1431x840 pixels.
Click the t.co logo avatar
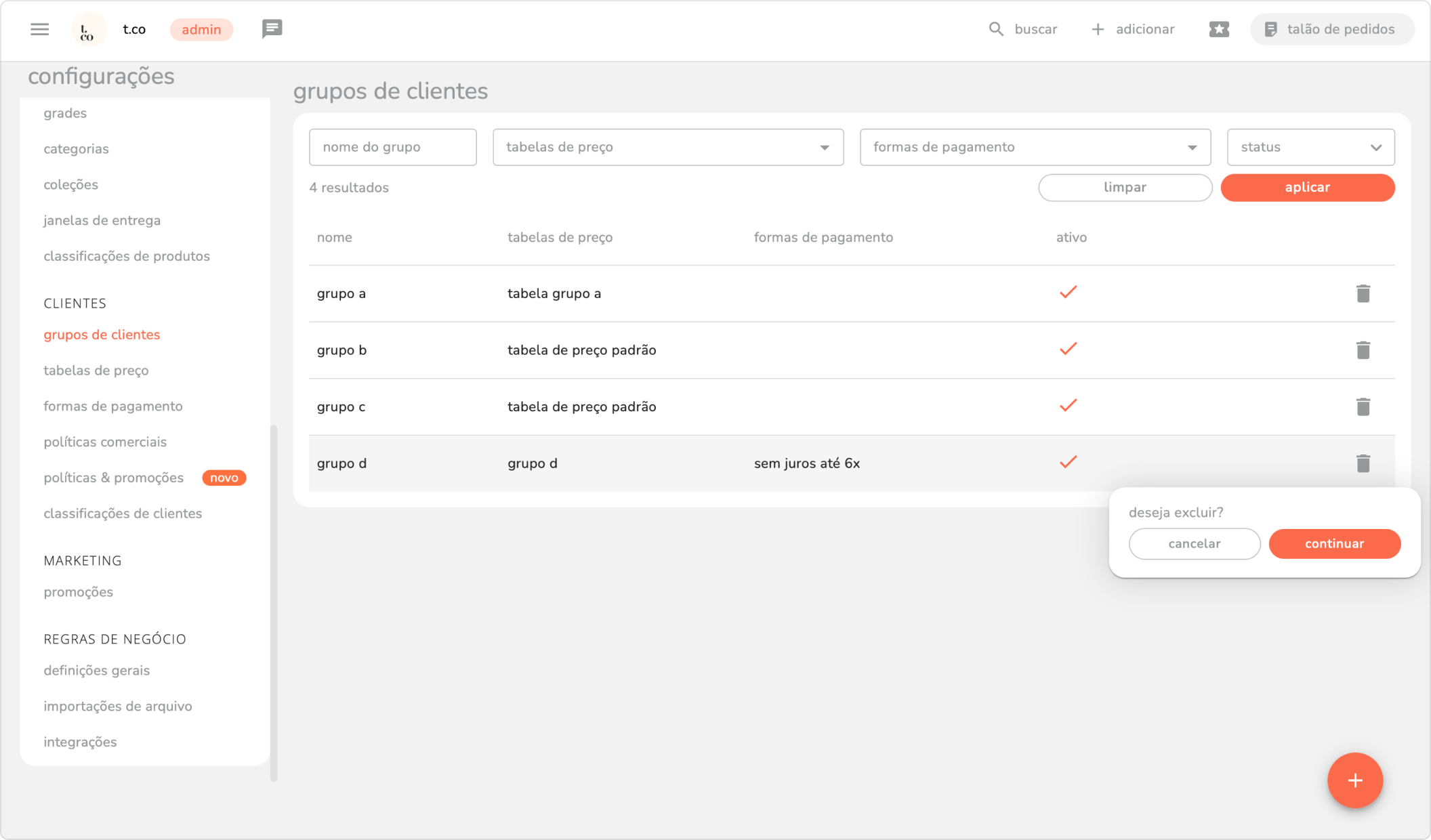88,30
